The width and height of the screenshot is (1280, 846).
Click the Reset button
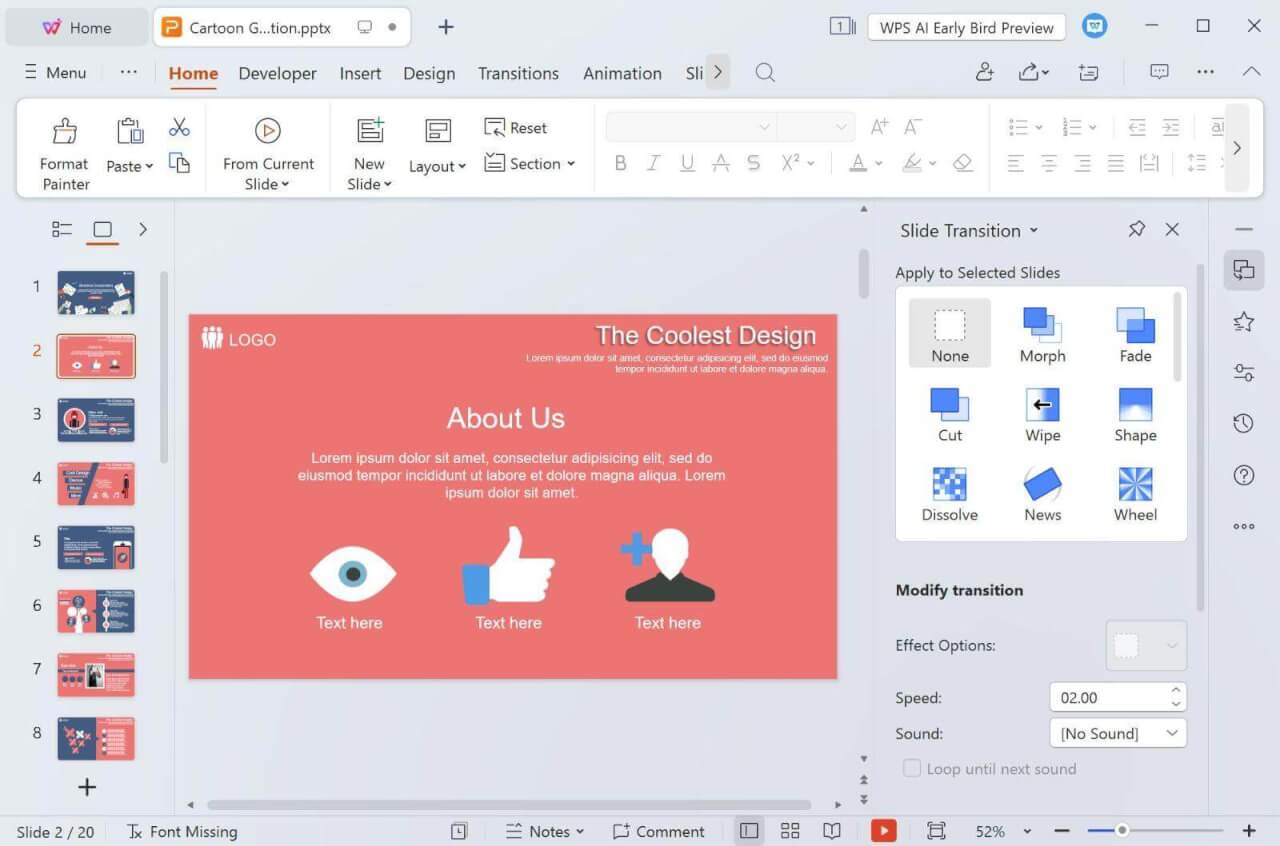coord(515,127)
